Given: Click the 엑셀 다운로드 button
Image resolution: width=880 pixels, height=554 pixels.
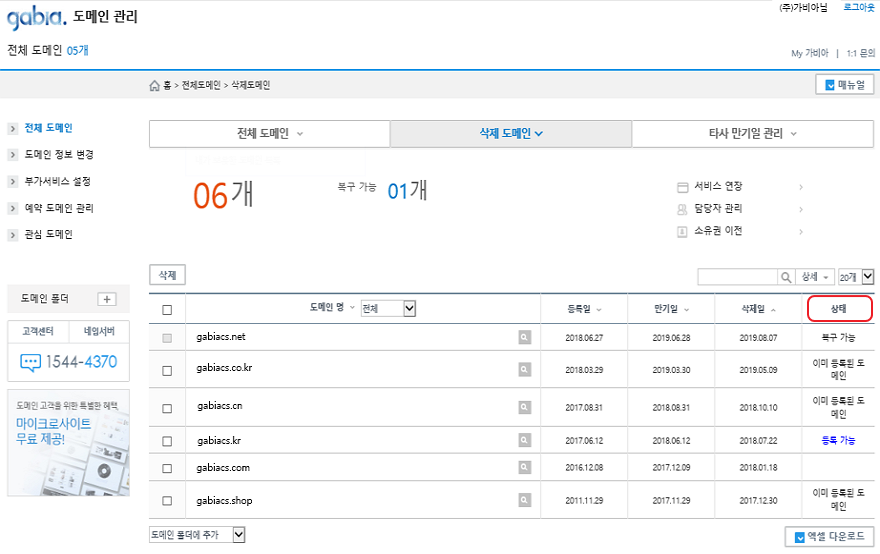Looking at the screenshot, I should click(x=829, y=537).
